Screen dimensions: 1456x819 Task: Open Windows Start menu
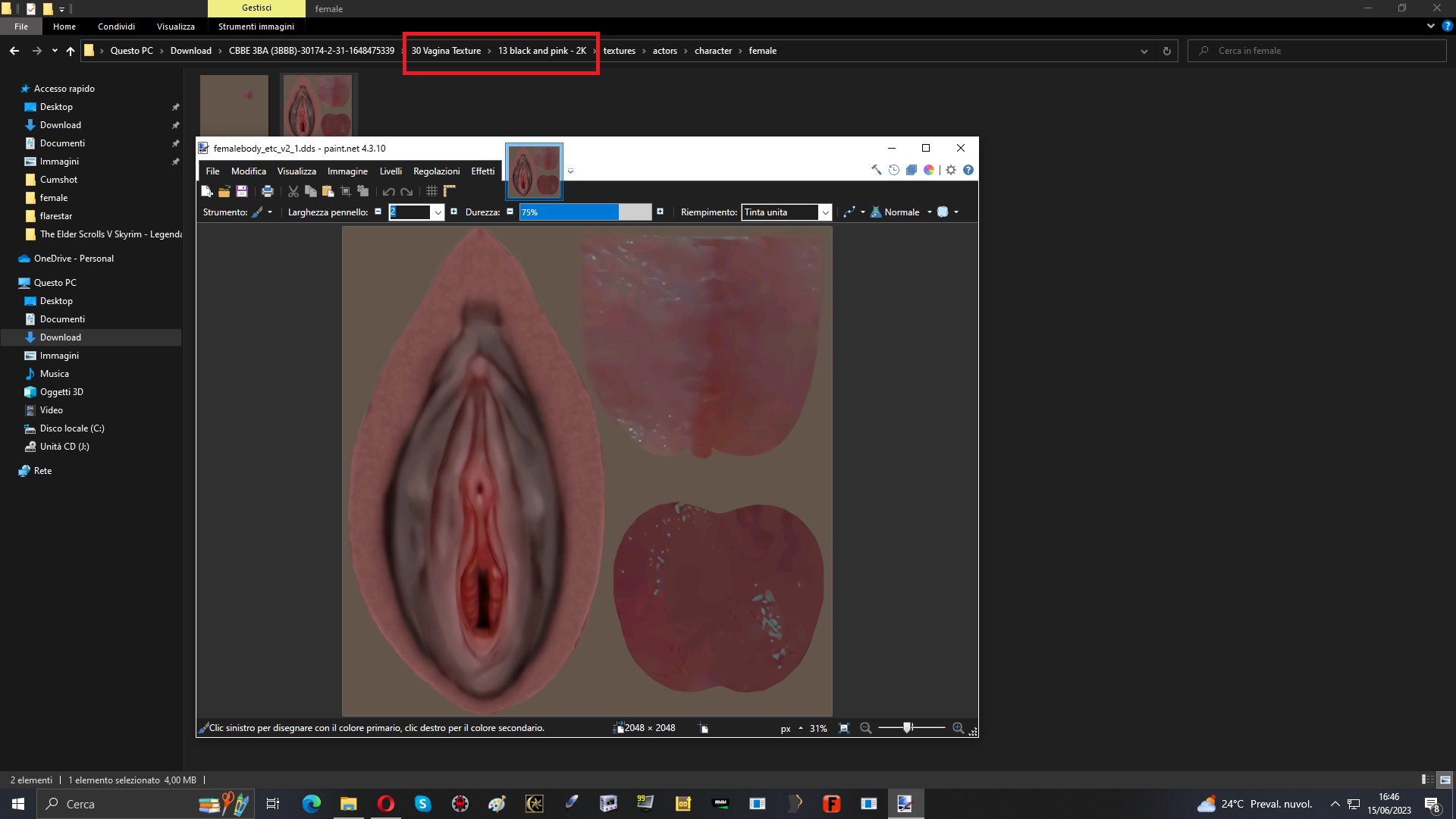pos(18,804)
